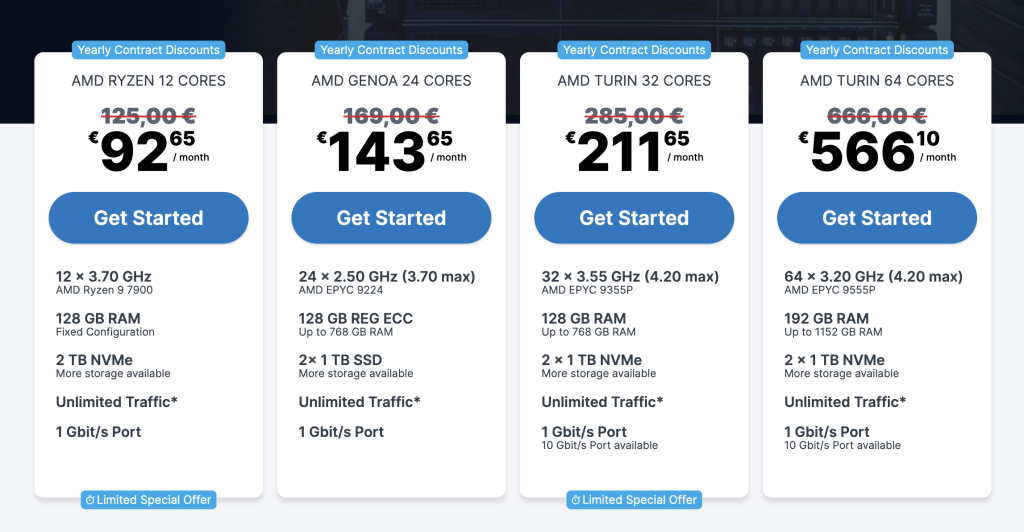
Task: Select the AMD TURIN 64 CORES title
Action: [x=876, y=80]
